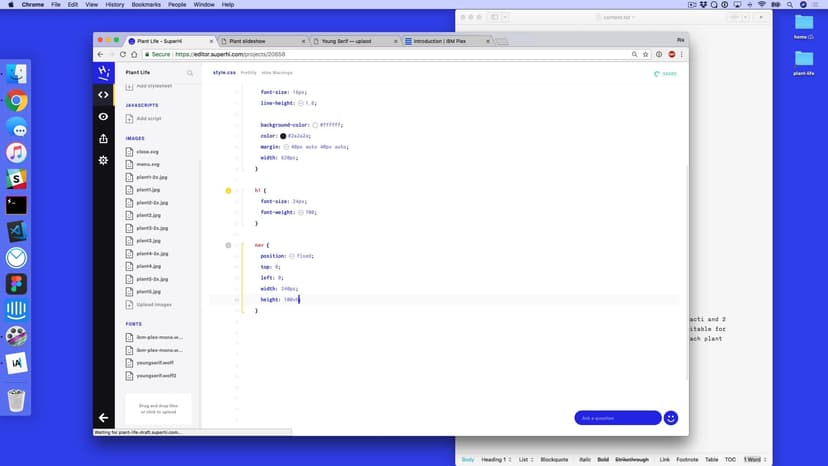The height and width of the screenshot is (466, 828).
Task: Click the search icon beside Plant Life
Action: (x=190, y=73)
